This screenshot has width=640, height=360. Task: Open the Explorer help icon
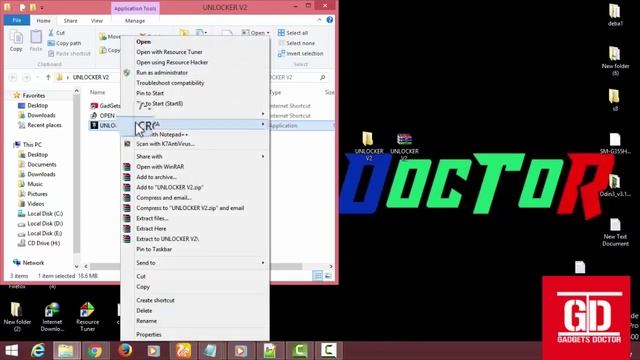pos(329,20)
